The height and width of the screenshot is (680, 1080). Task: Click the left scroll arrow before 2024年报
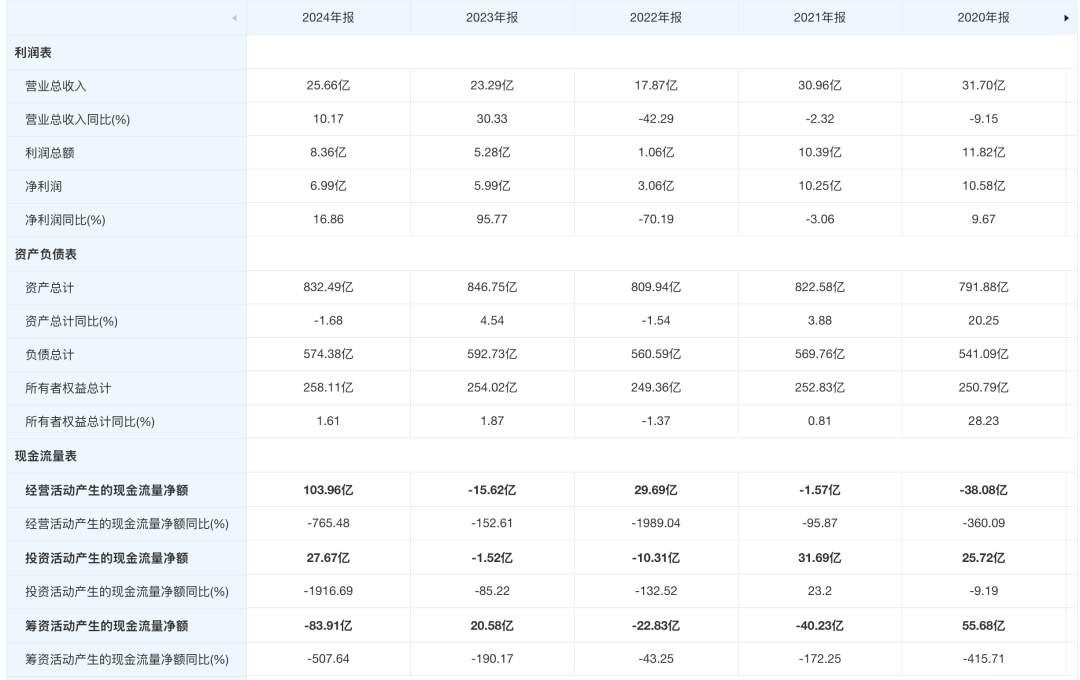coord(234,18)
